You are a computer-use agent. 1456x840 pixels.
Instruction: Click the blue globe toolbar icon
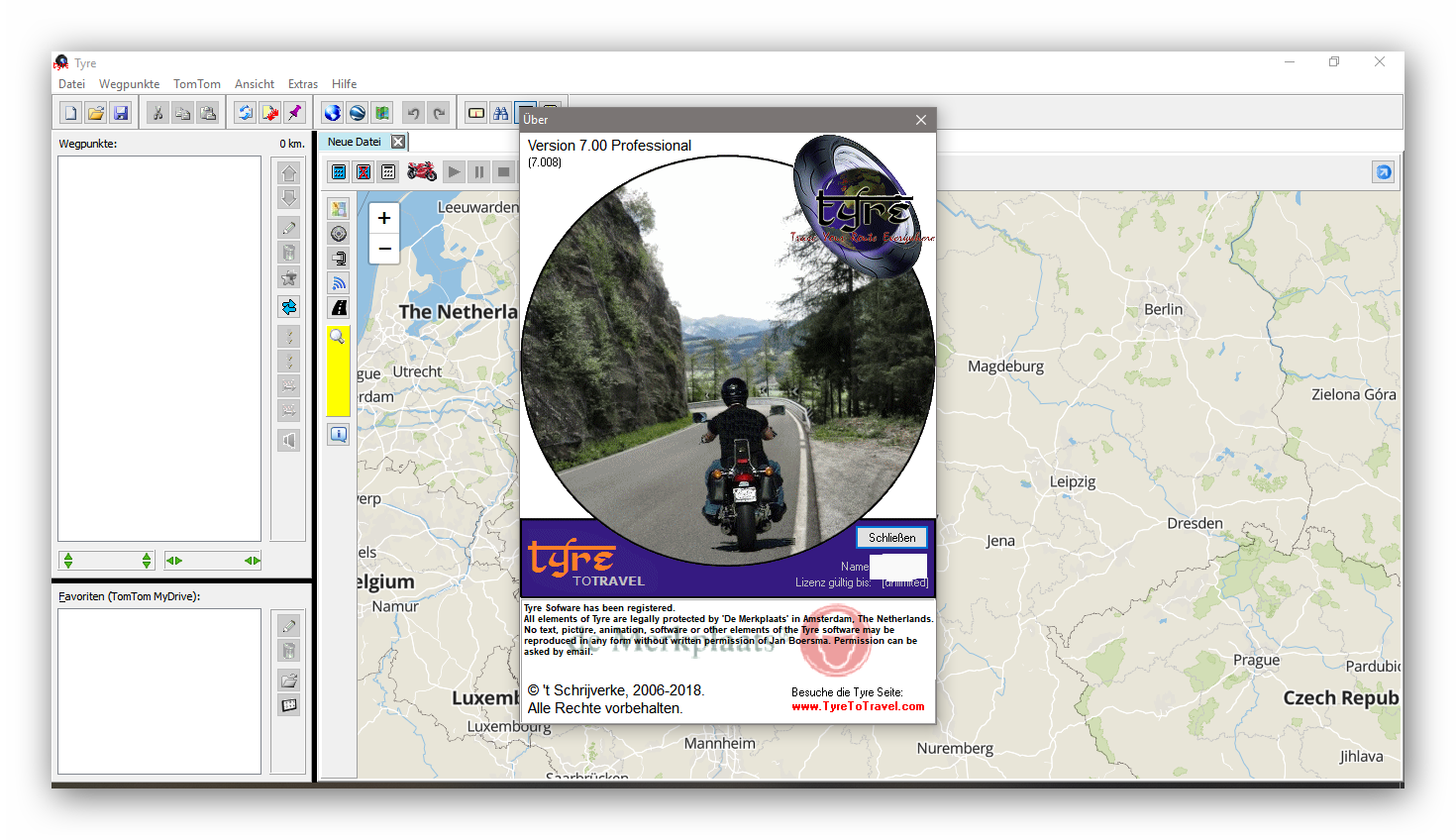pyautogui.click(x=332, y=113)
